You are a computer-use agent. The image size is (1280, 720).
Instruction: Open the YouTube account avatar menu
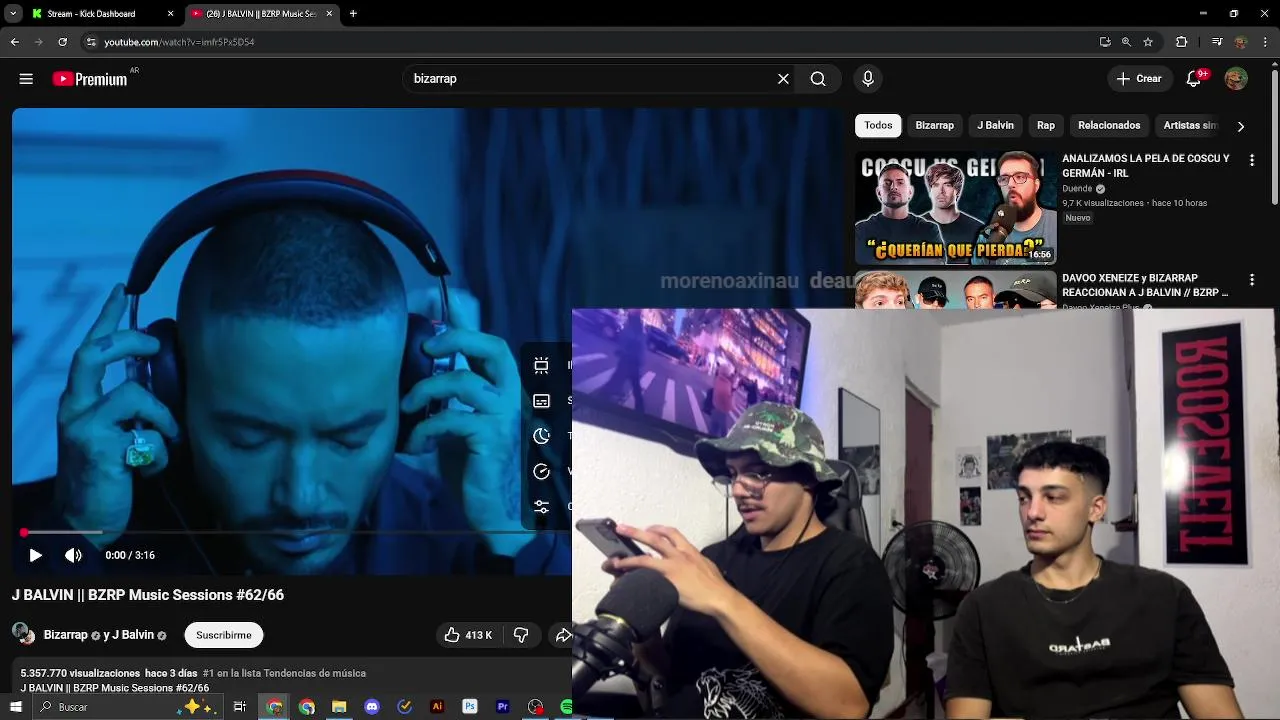1236,79
